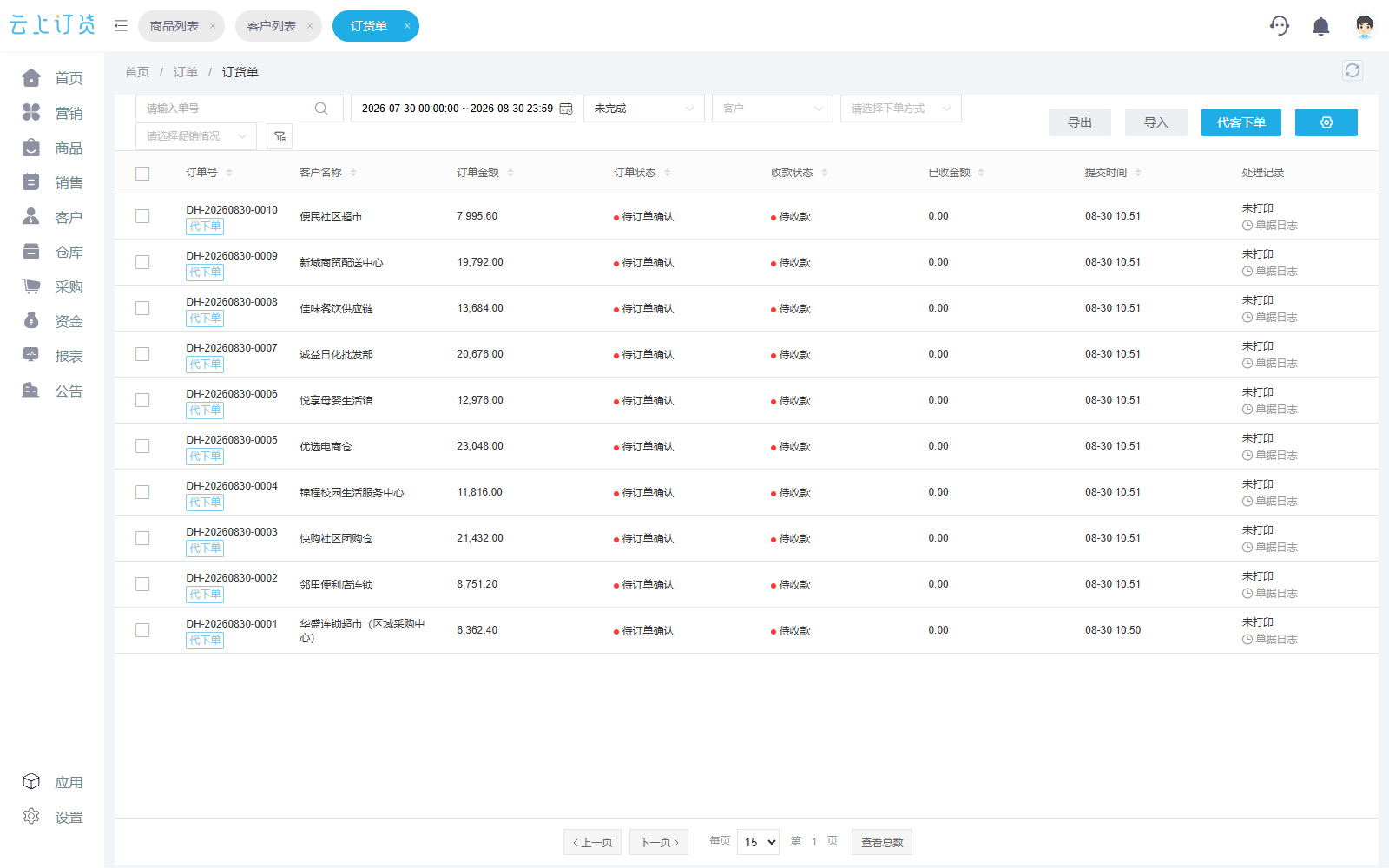Click the blue column settings gear button
1389x868 pixels.
[x=1326, y=122]
